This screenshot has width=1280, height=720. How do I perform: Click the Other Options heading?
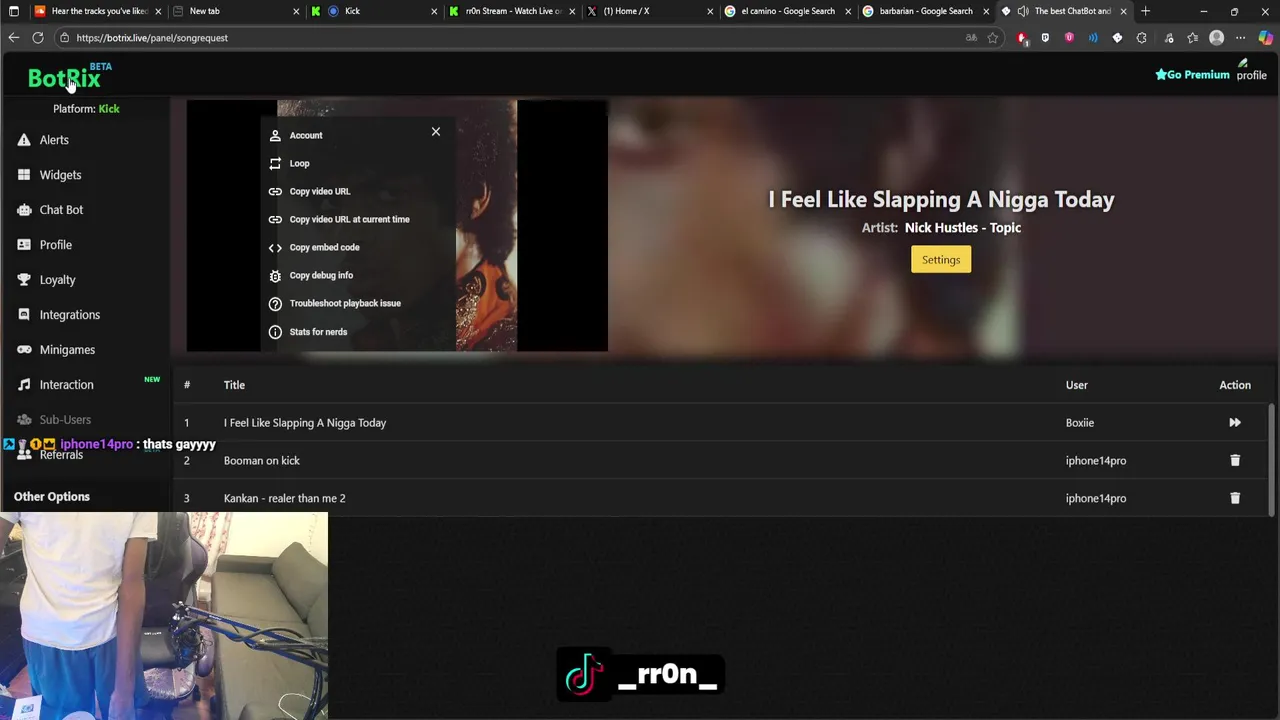(52, 497)
